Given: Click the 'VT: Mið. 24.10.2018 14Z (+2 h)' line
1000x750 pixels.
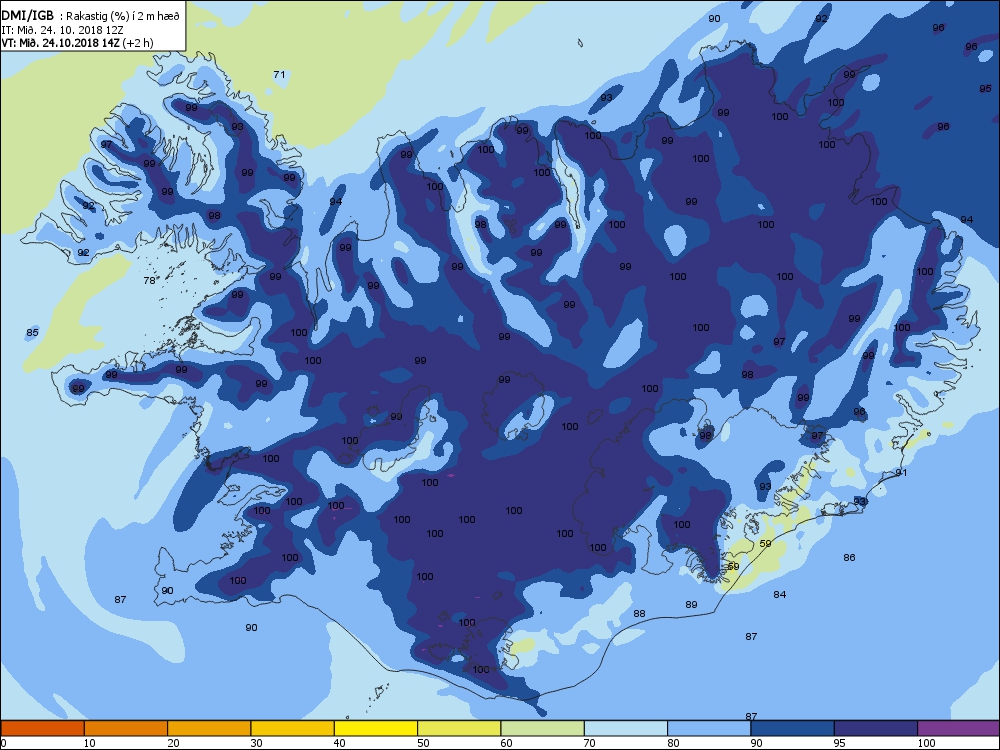Looking at the screenshot, I should tap(77, 43).
